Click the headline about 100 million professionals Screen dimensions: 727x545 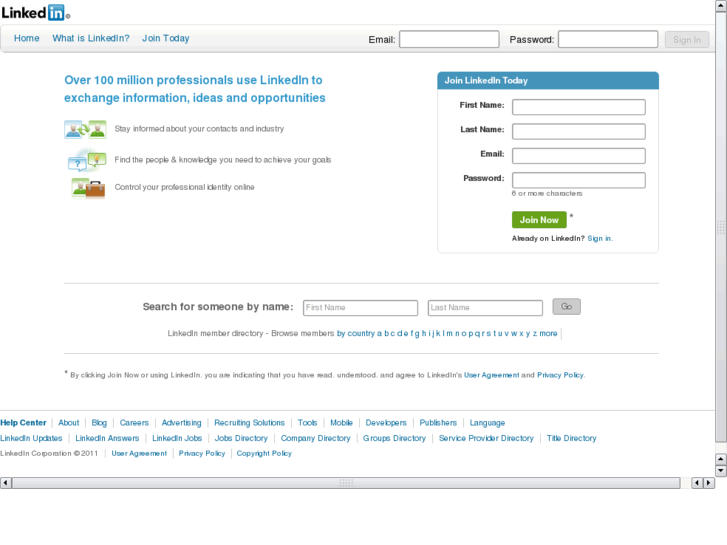195,89
